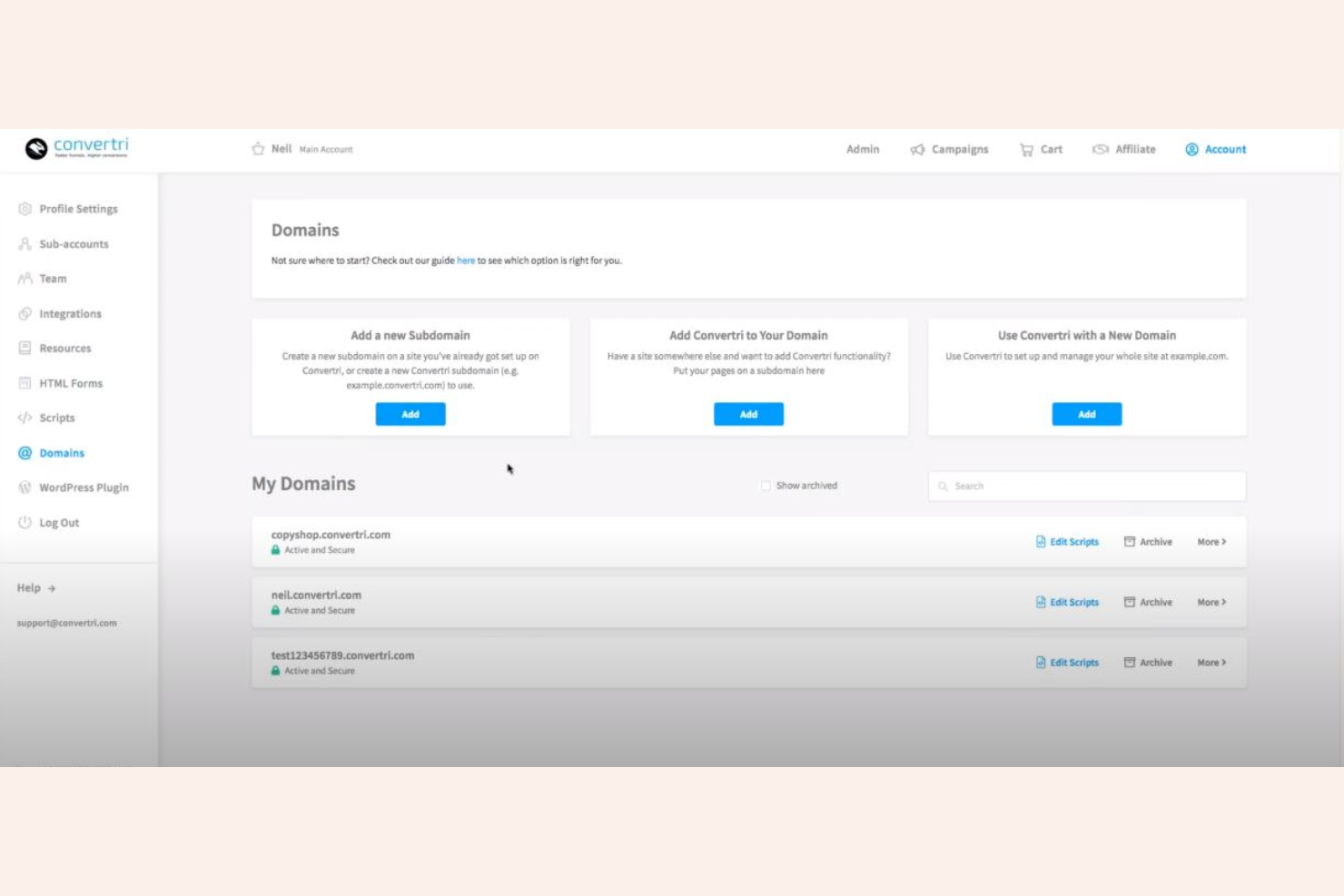Click the Log Out power icon
1344x896 pixels.
[25, 523]
